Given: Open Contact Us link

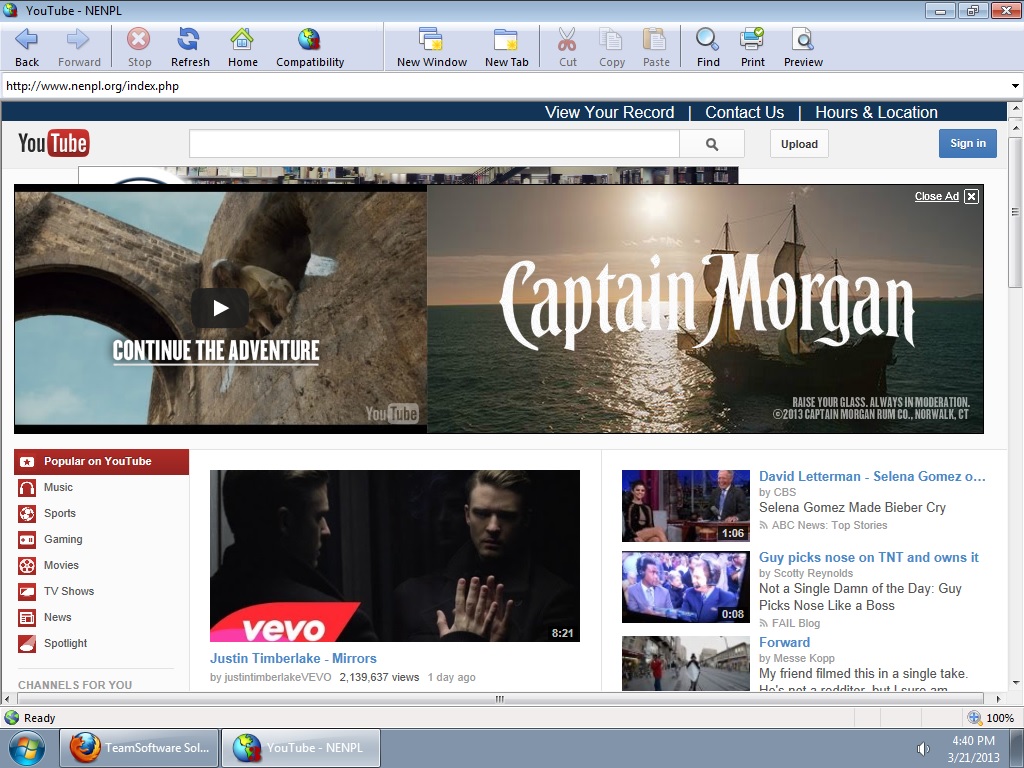Looking at the screenshot, I should [744, 112].
